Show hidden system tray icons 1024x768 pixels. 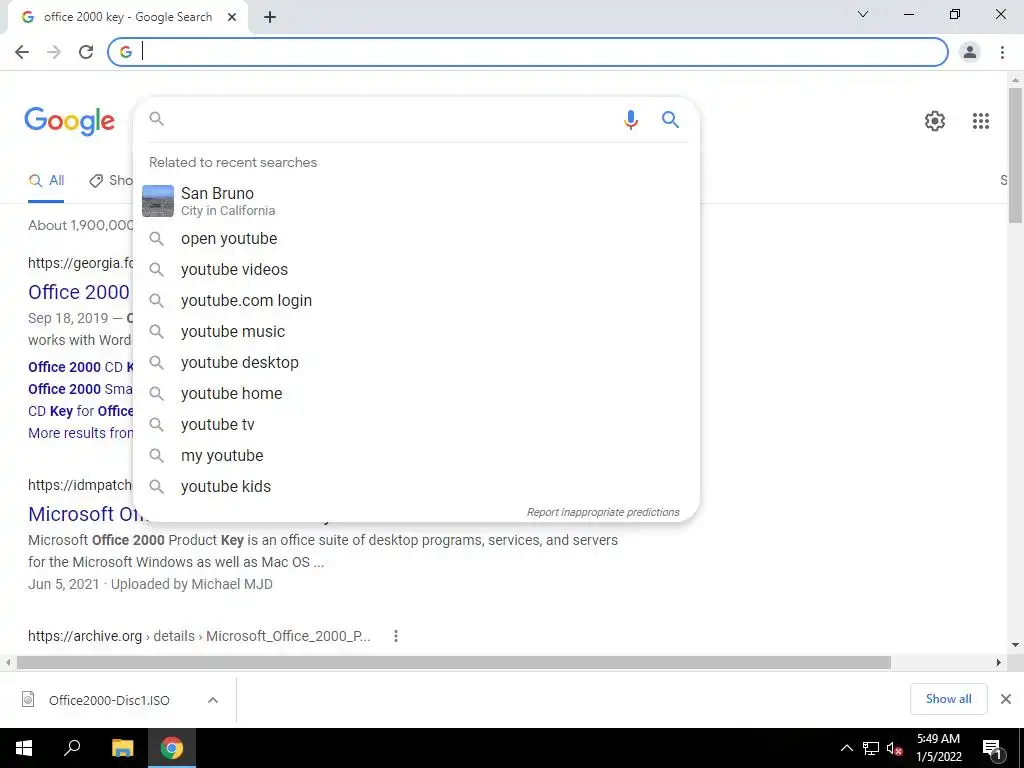(x=846, y=748)
